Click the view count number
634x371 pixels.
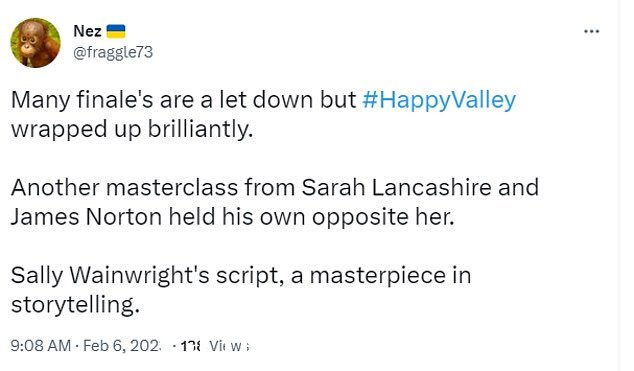190,346
